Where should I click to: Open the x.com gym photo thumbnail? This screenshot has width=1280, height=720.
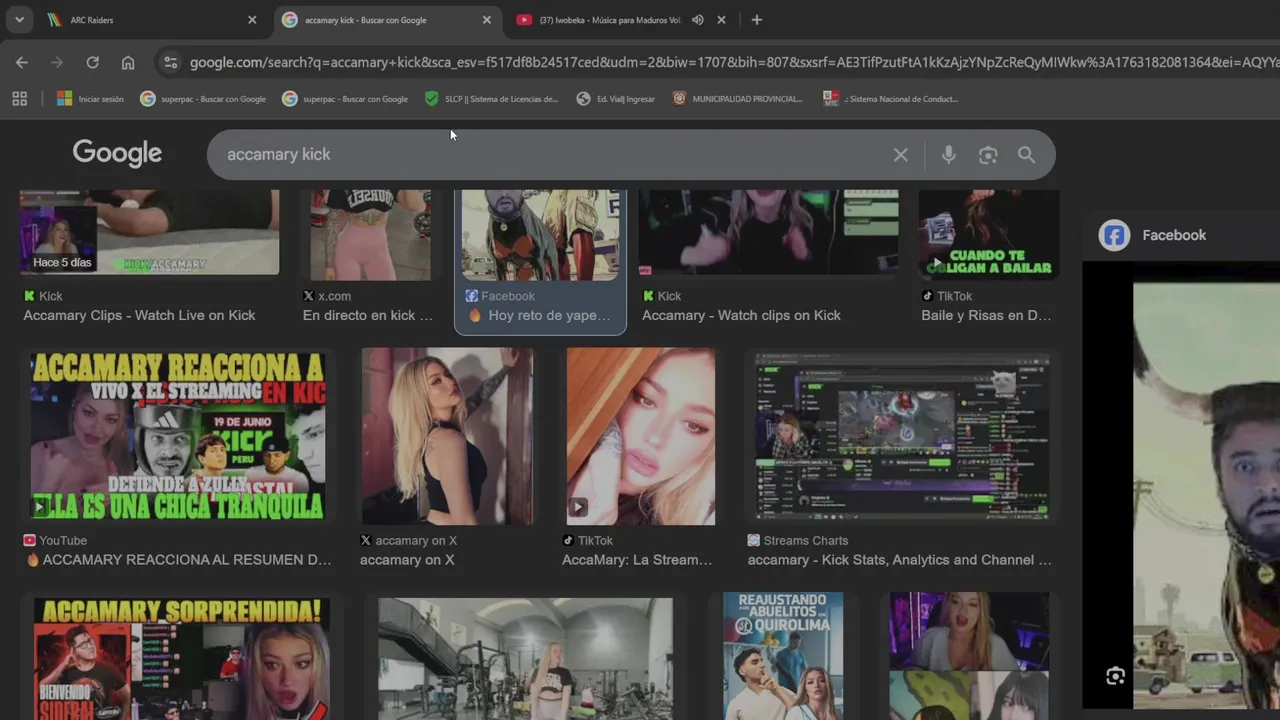click(x=370, y=235)
